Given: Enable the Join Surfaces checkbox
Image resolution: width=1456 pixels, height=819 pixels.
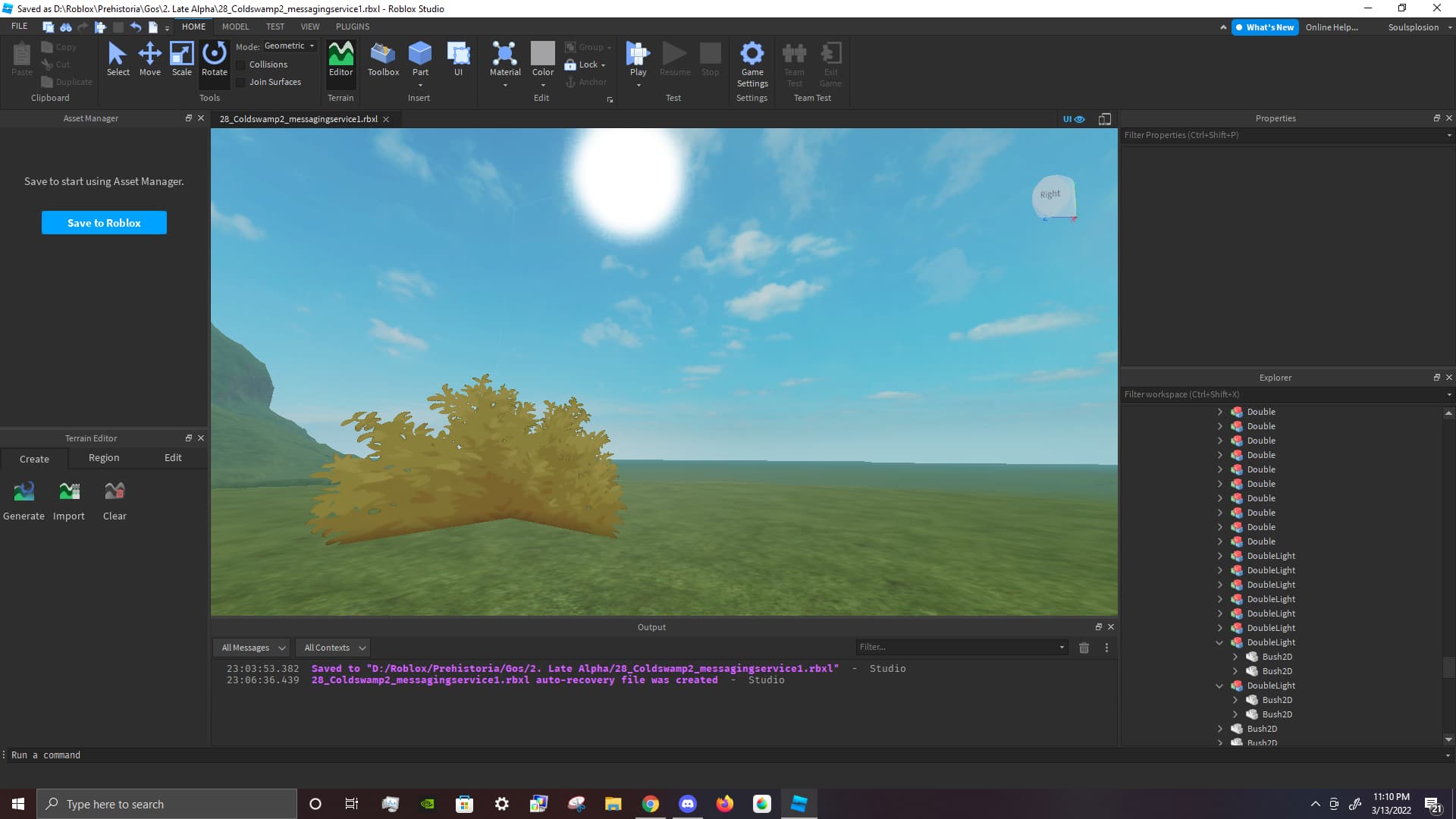Looking at the screenshot, I should click(240, 83).
